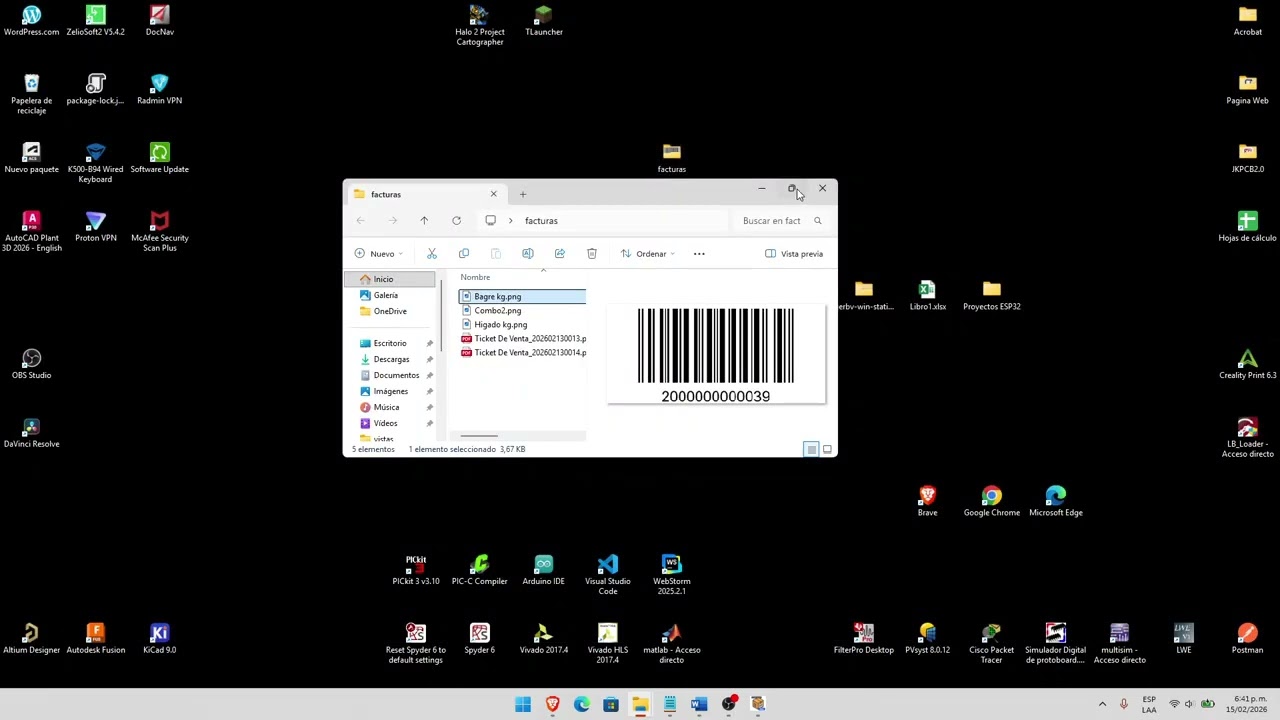Switch to large thumbnails view icon in status bar
The width and height of the screenshot is (1280, 720).
click(x=827, y=449)
